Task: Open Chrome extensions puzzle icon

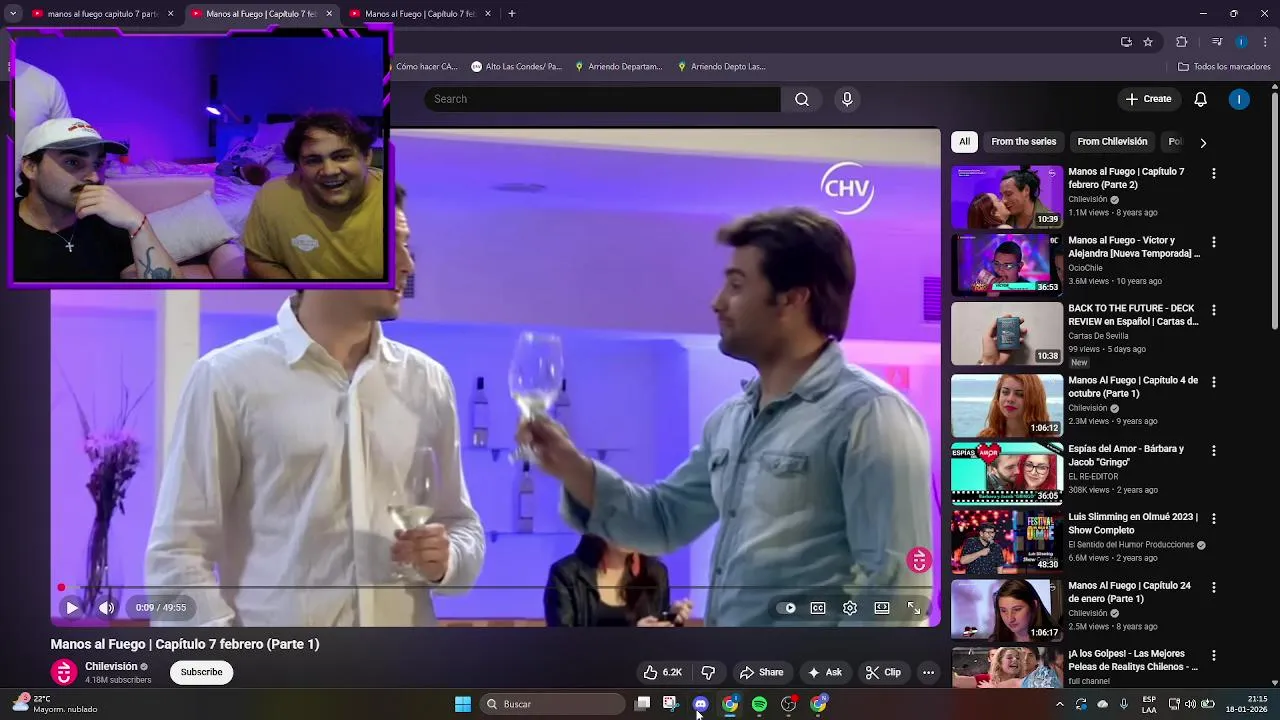Action: pyautogui.click(x=1182, y=42)
